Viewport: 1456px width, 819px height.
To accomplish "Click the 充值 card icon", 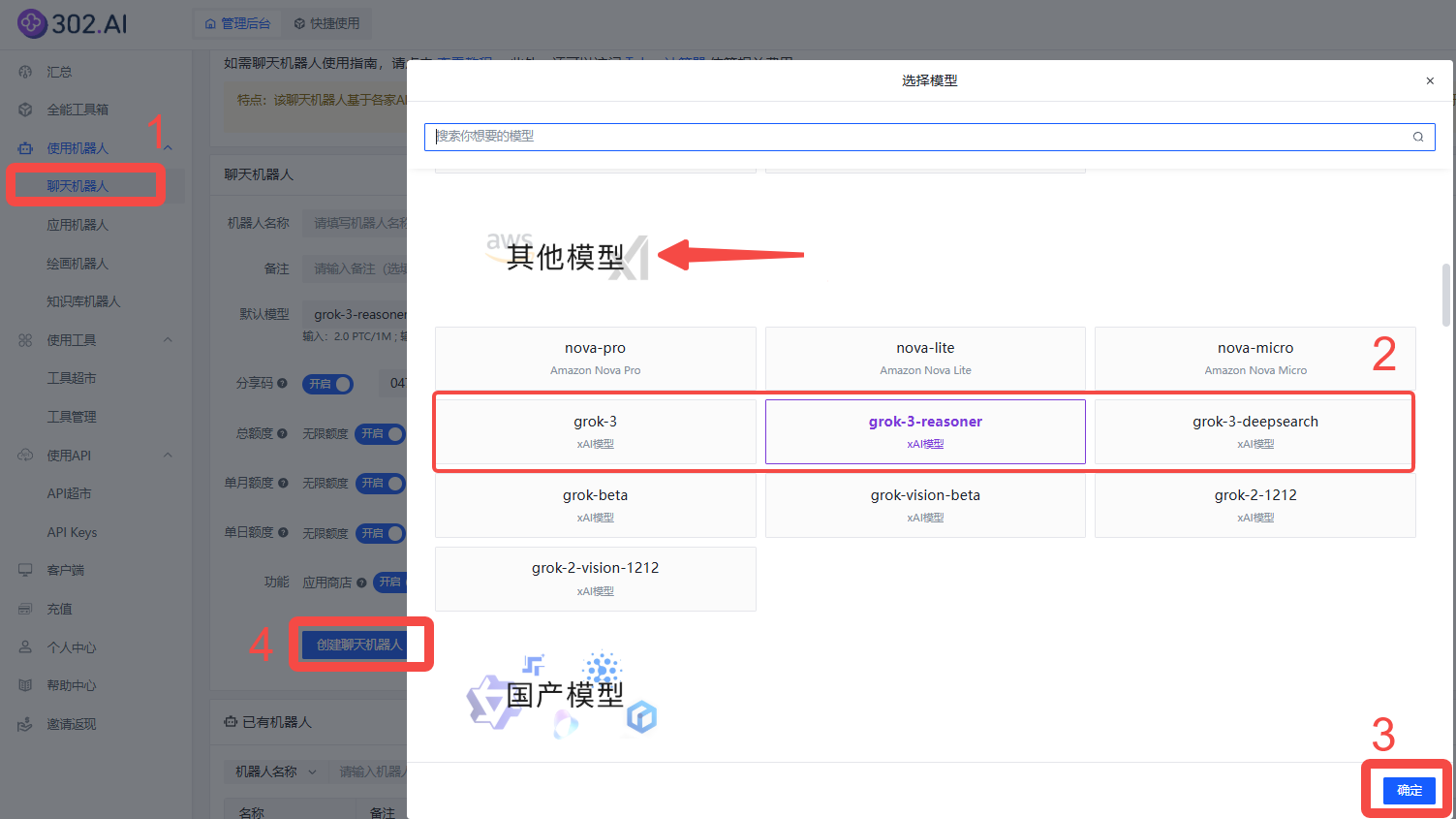I will (25, 609).
